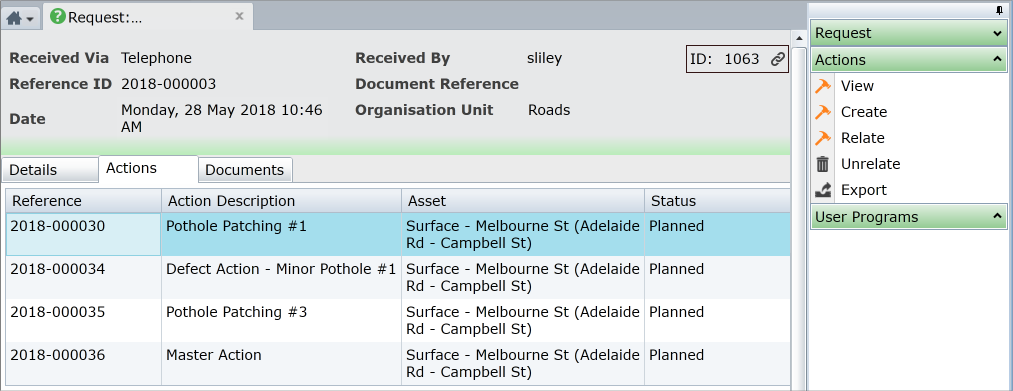The height and width of the screenshot is (391, 1013).
Task: Click the vertical scrollbar up arrow
Action: coord(799,38)
